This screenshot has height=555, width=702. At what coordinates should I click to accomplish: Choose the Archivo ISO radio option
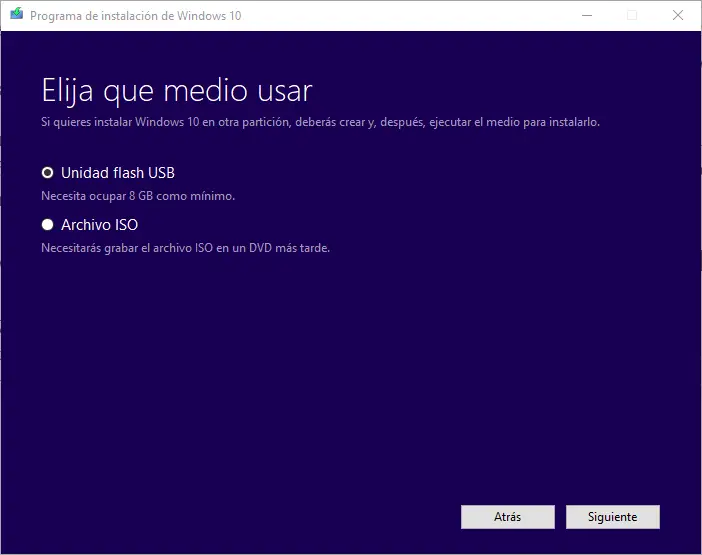(47, 225)
